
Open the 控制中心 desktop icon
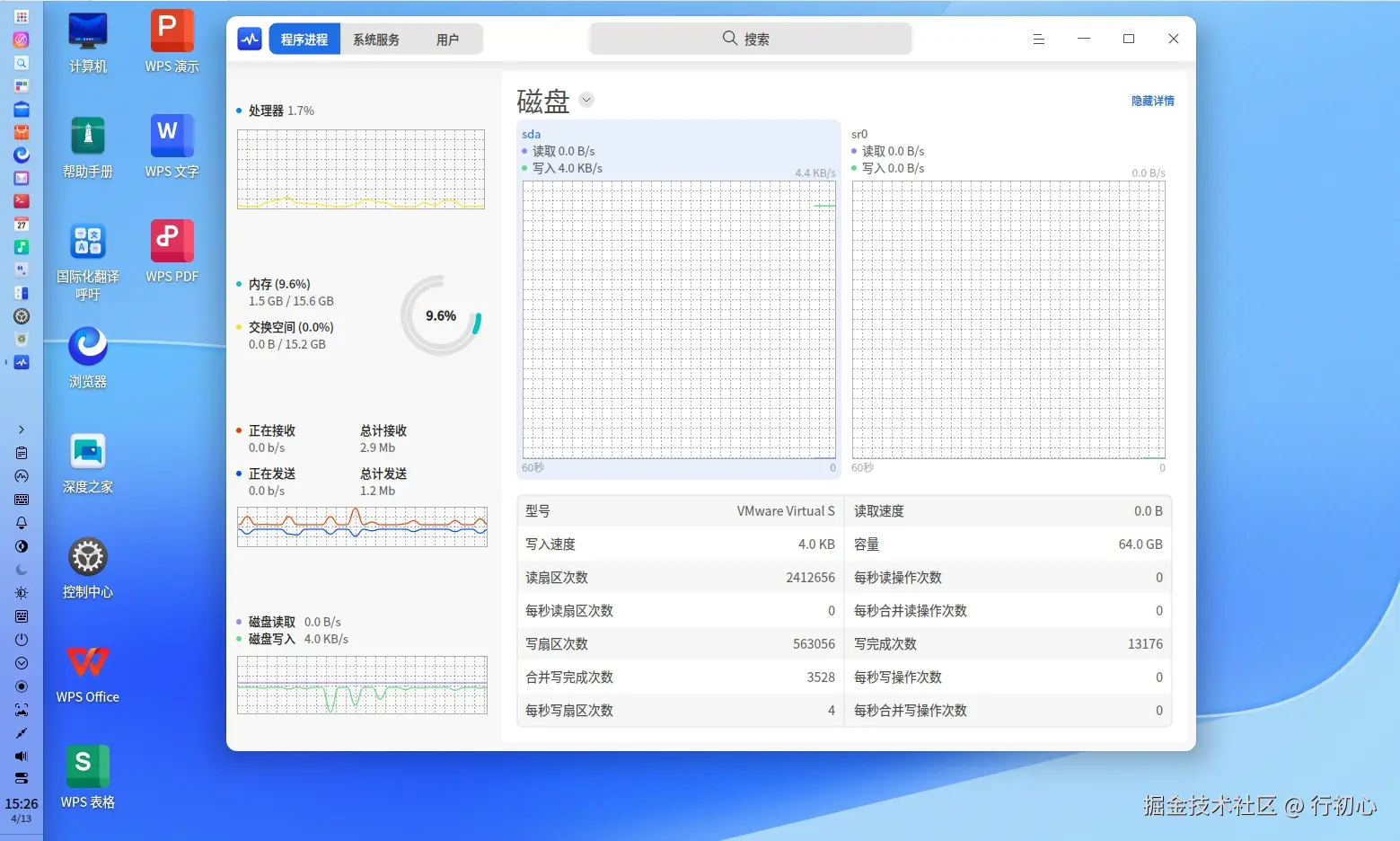click(x=88, y=569)
